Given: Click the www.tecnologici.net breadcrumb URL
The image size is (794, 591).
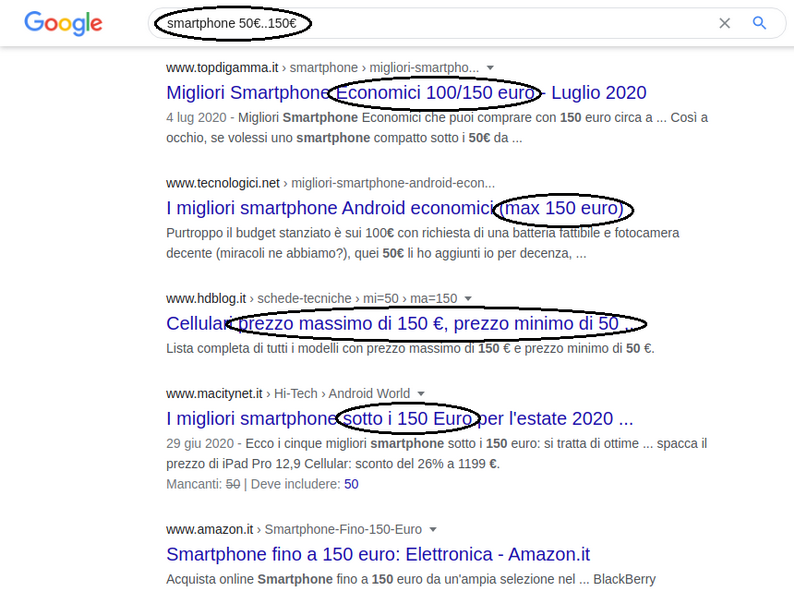Looking at the screenshot, I should pyautogui.click(x=223, y=183).
